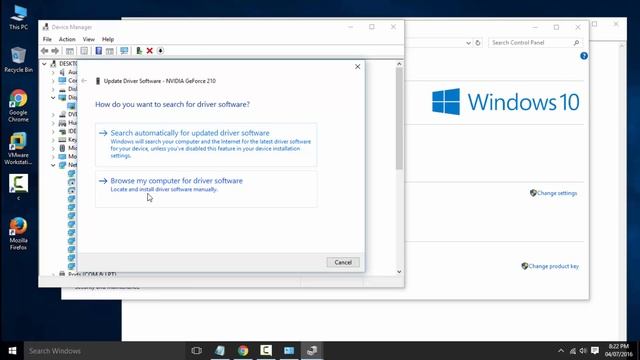Open the notepad-like taskbar icon next to Task View
Viewport: 640px width, 360px height.
coord(220,351)
